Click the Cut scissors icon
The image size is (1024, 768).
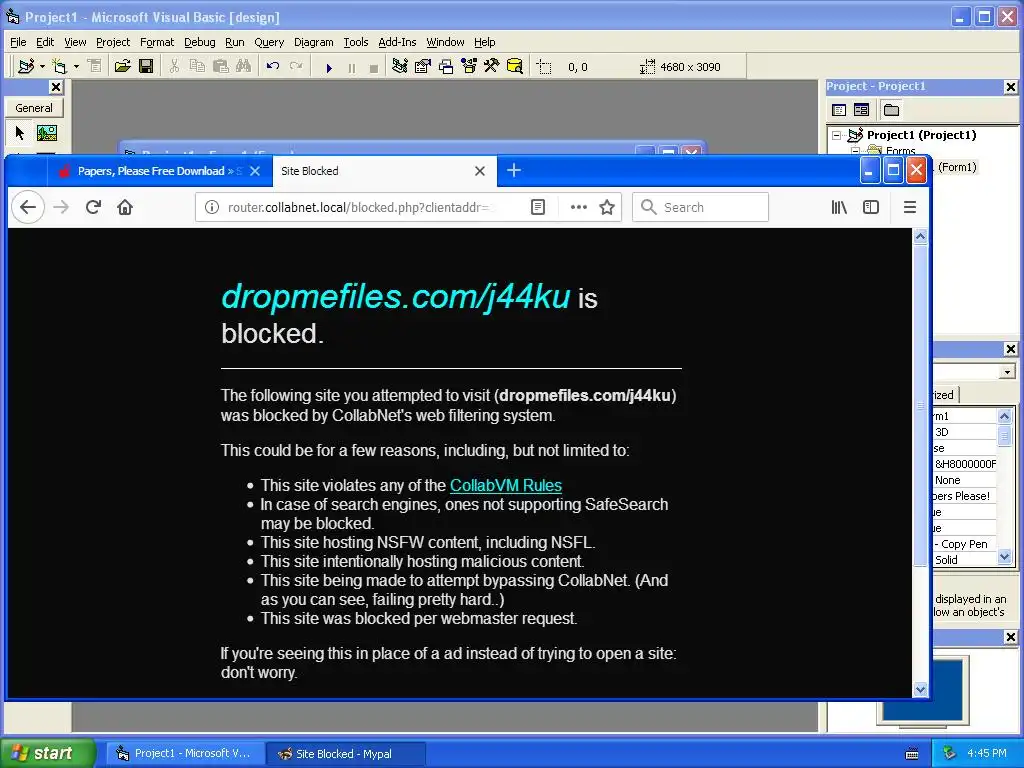[174, 67]
